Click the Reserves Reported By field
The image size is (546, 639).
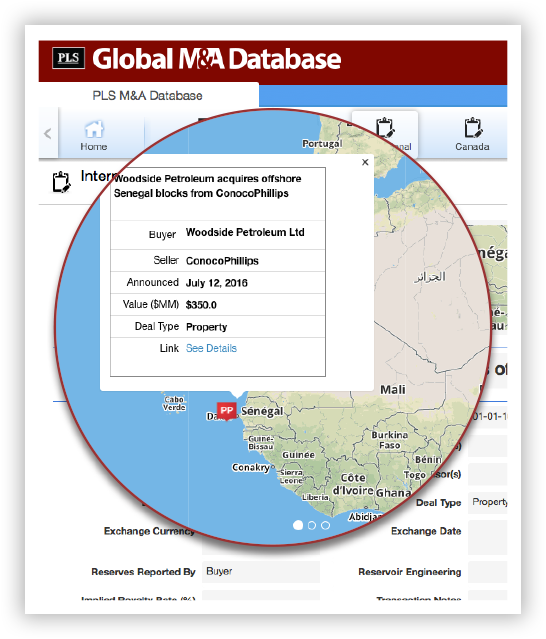click(261, 571)
